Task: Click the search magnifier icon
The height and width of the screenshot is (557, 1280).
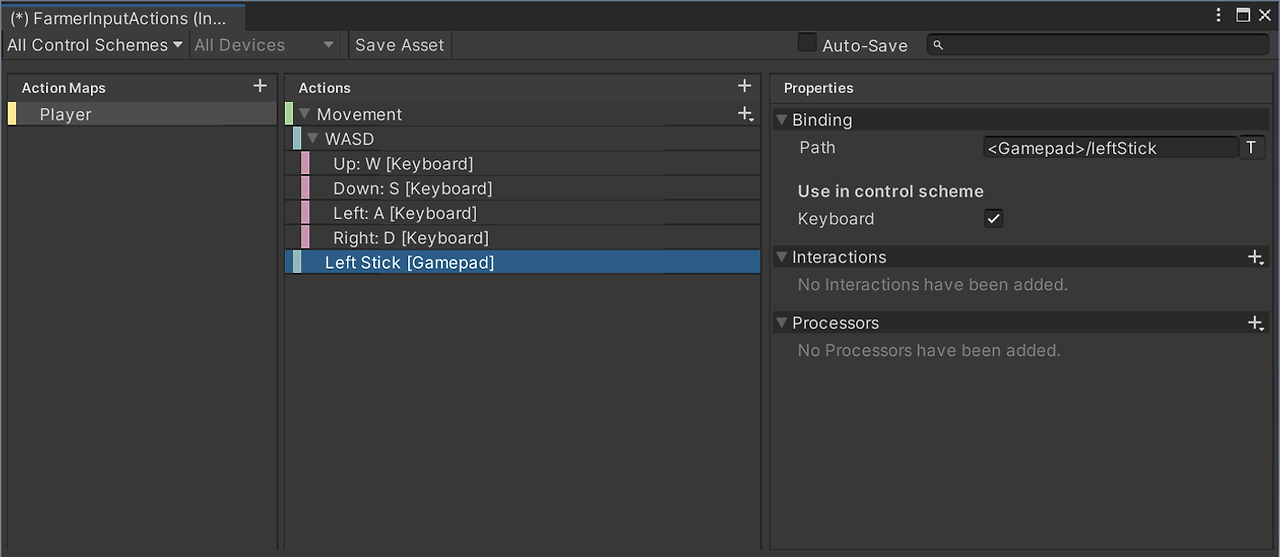Action: click(940, 45)
